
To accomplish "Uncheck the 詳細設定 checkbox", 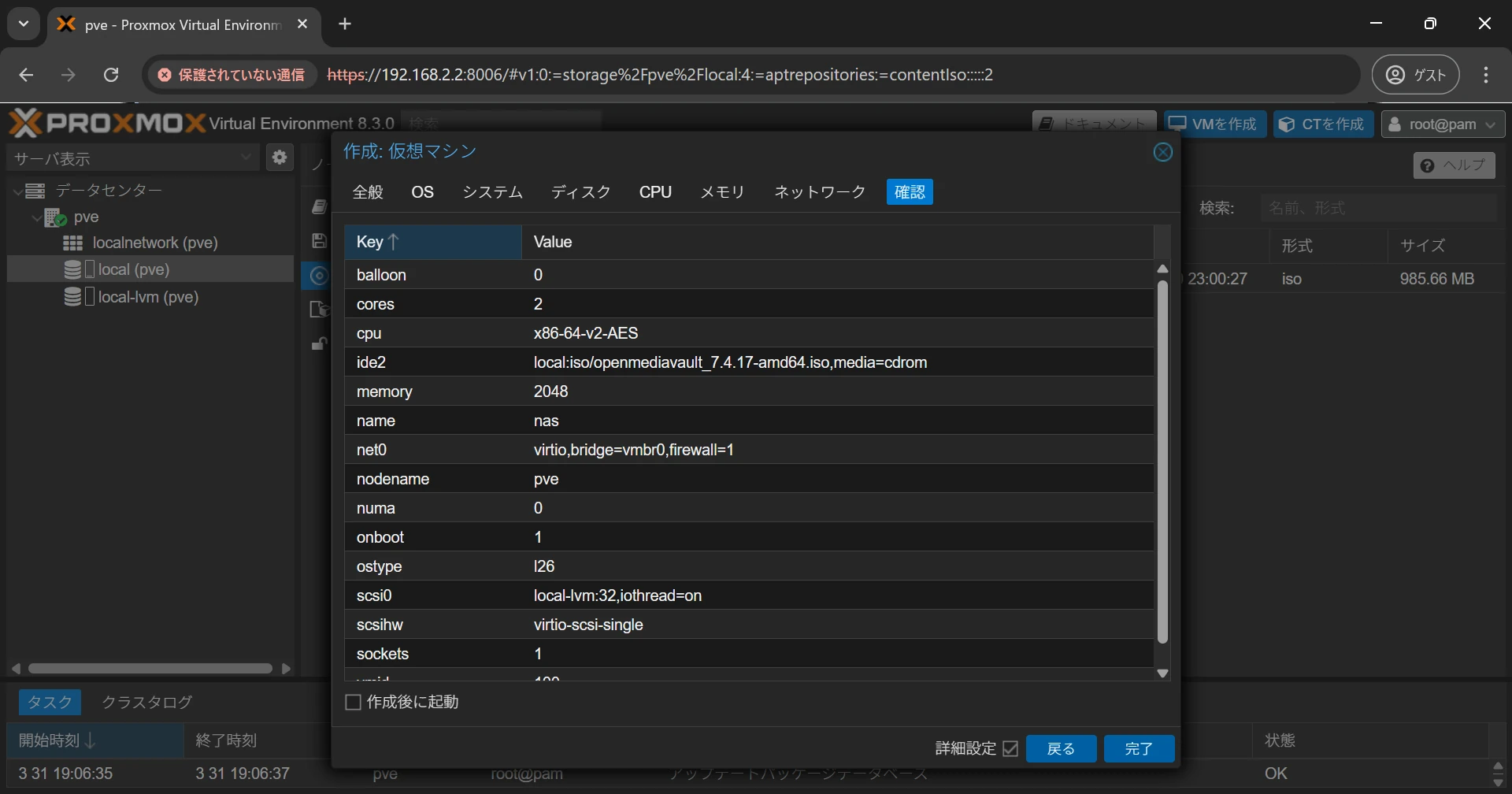I will pos(1010,749).
